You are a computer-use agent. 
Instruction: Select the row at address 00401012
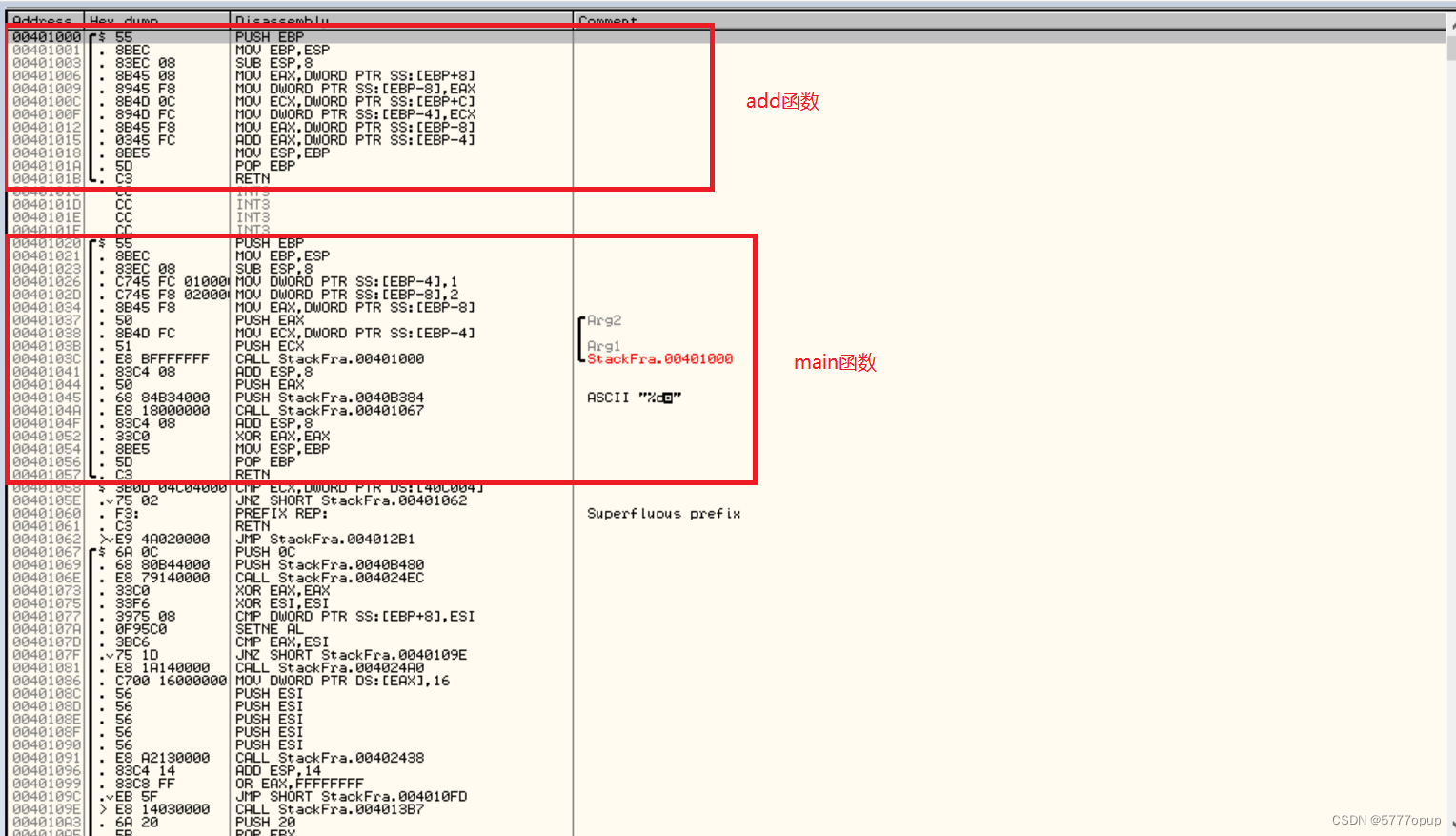(x=354, y=127)
